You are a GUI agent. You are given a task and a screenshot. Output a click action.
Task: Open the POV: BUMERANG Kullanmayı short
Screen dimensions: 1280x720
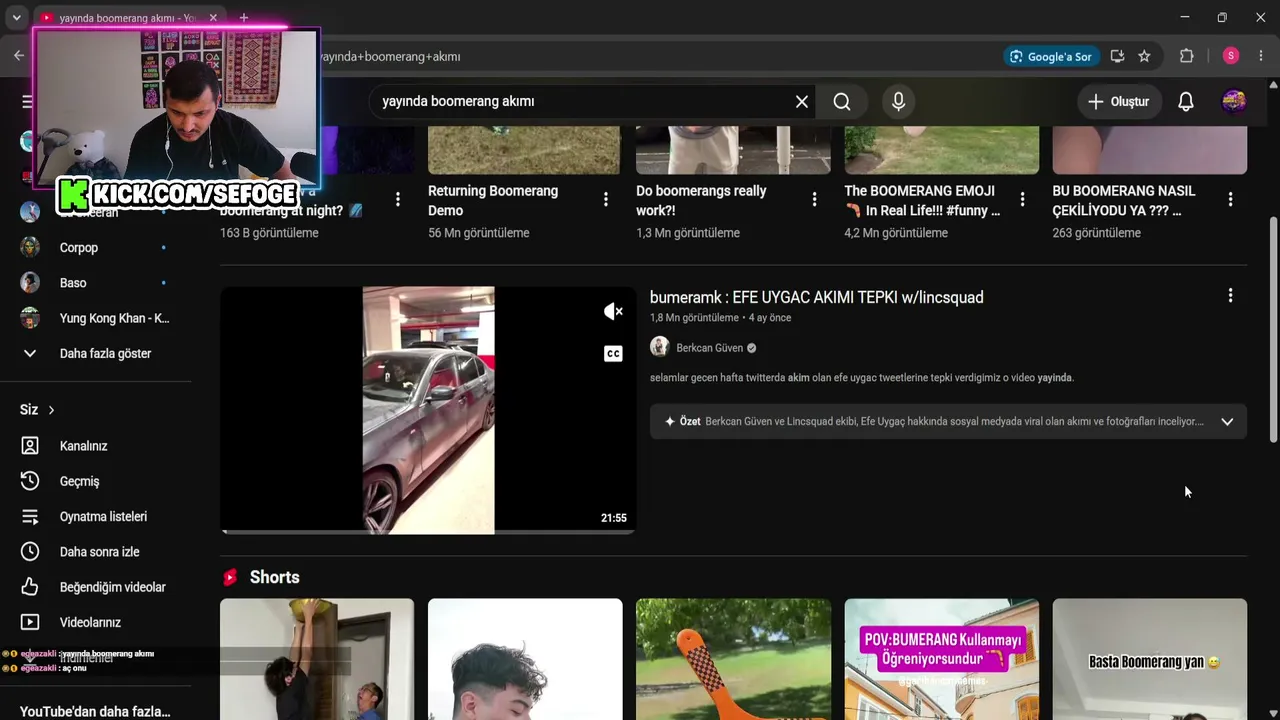942,659
